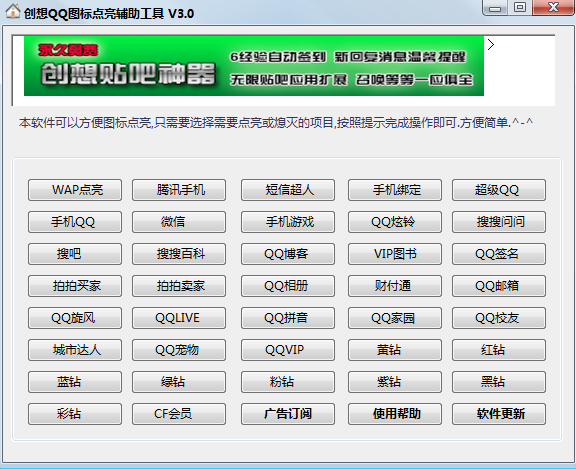This screenshot has width=576, height=469.
Task: Click the 创想贴吧神器 green banner ad
Action: click(254, 66)
